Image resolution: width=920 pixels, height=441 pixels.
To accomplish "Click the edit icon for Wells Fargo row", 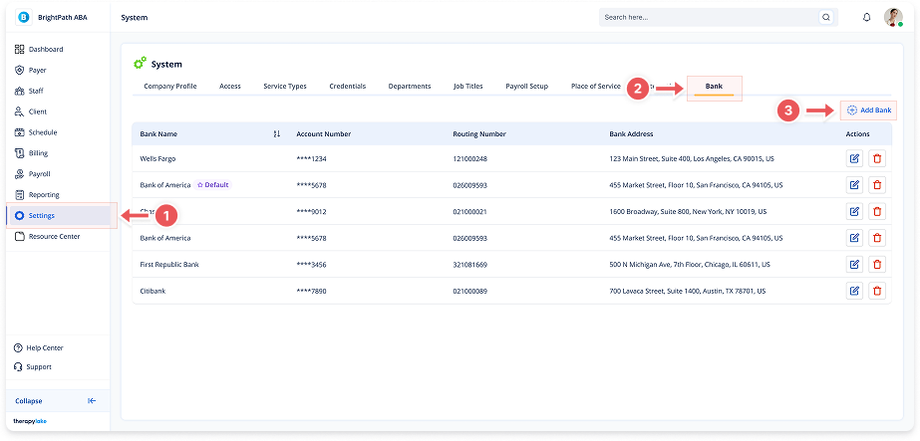I will click(854, 159).
